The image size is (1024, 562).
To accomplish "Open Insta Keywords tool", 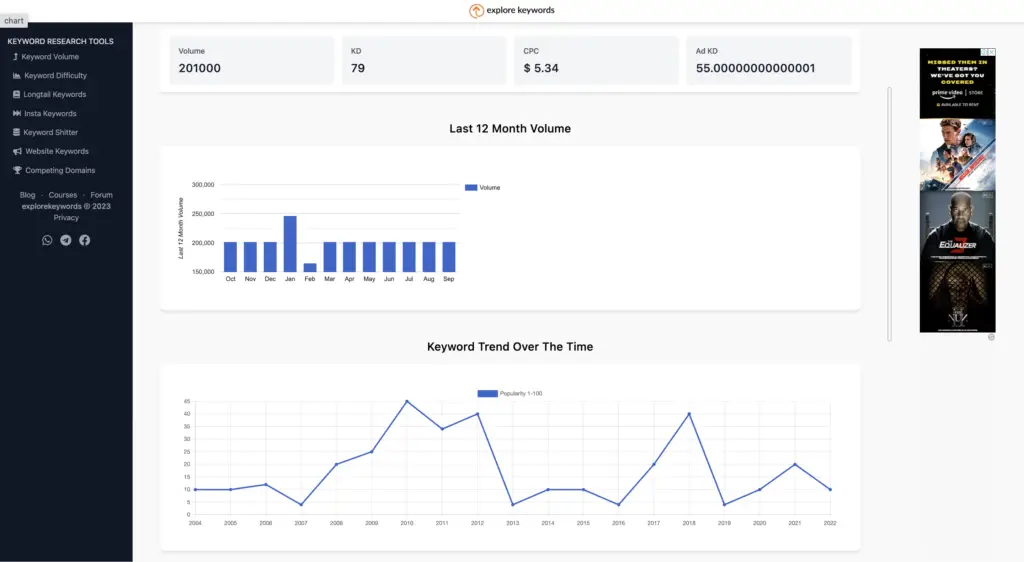I will coord(50,114).
